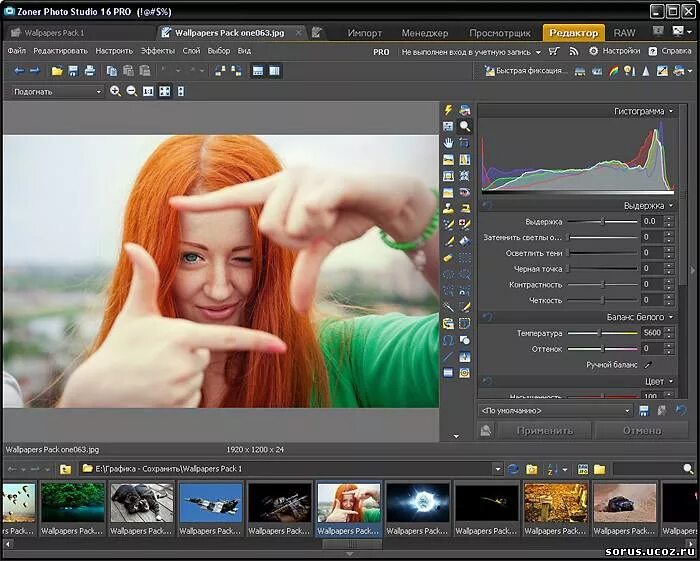
Task: Switch to the Менеджер tab
Action: point(424,33)
